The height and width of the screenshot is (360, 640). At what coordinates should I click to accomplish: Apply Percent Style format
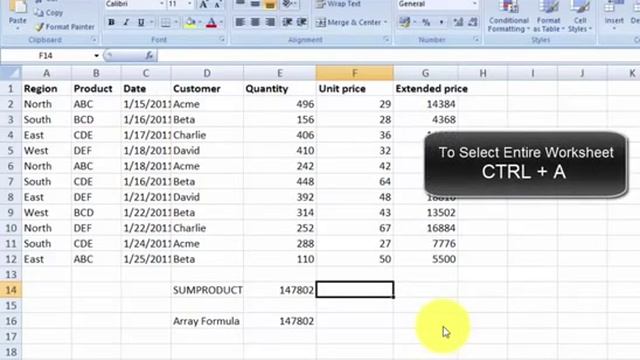click(426, 22)
